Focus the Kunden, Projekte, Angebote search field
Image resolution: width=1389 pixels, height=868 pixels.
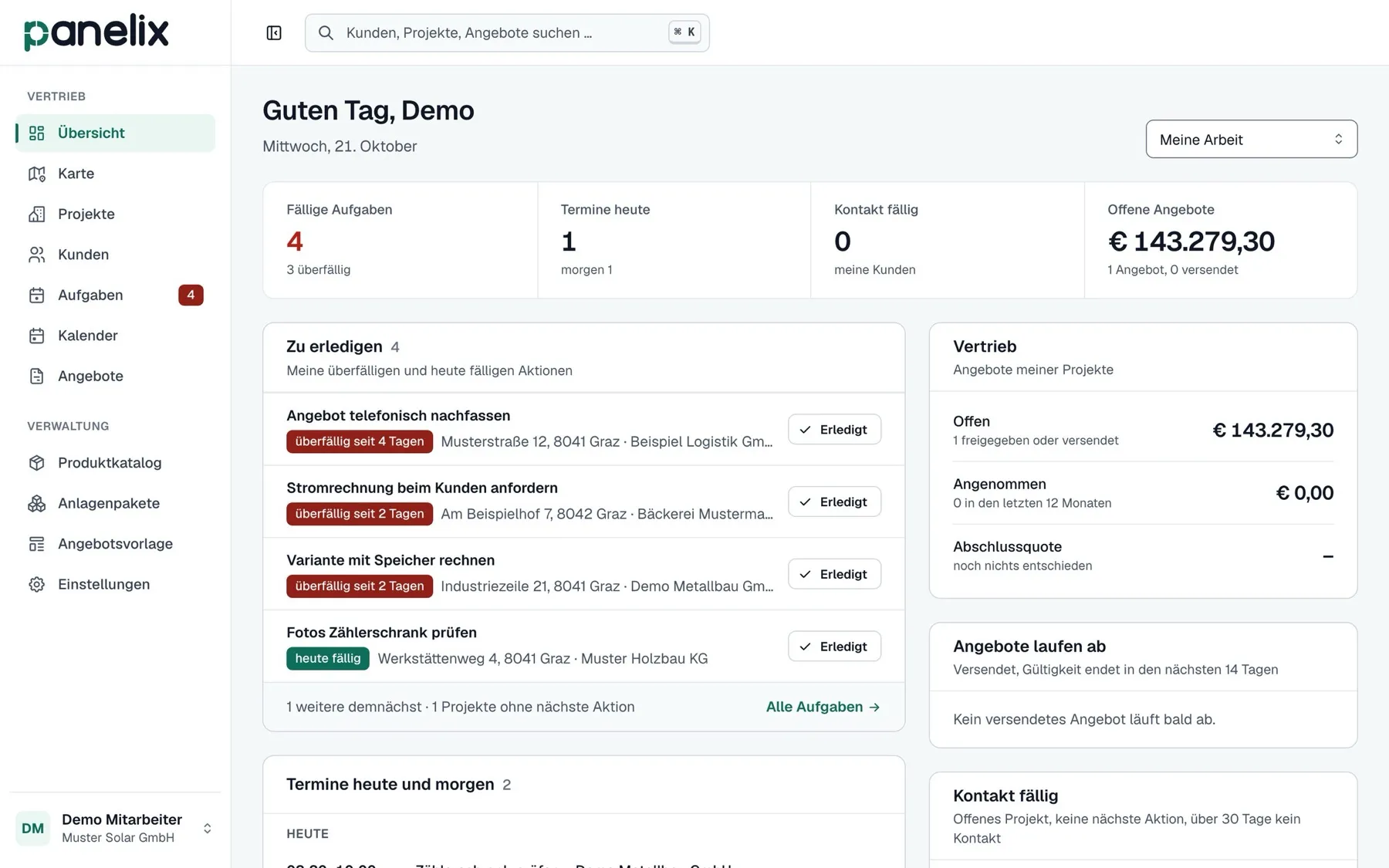507,32
